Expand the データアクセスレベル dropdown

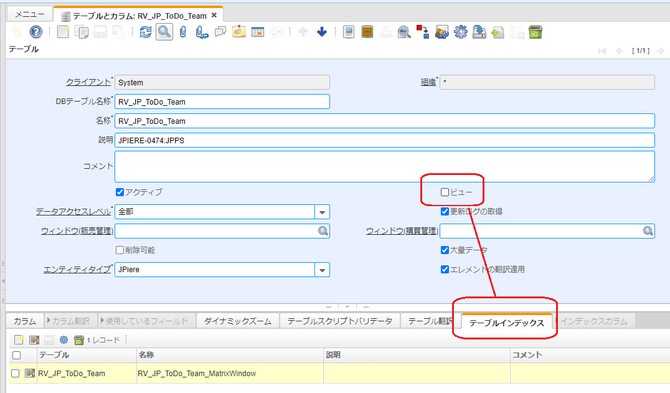322,212
